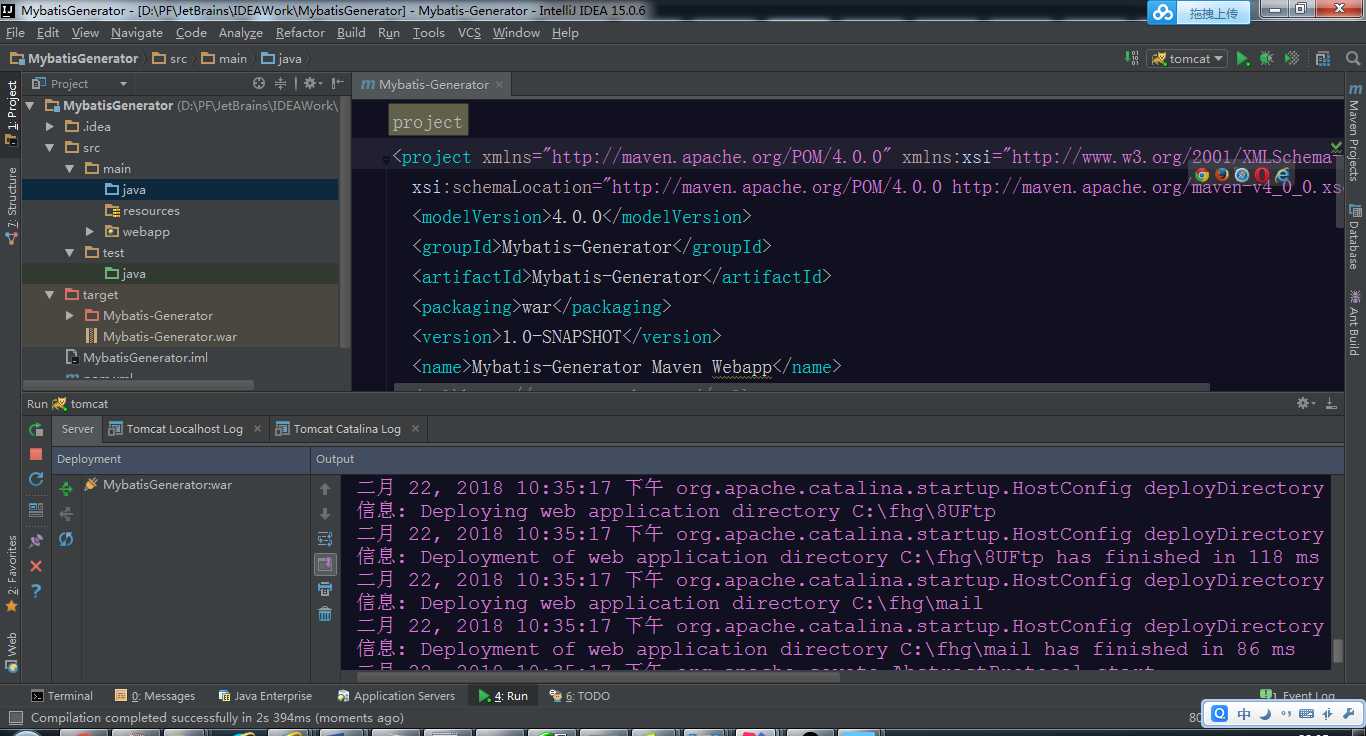Open the Application Servers tool window

click(x=396, y=696)
